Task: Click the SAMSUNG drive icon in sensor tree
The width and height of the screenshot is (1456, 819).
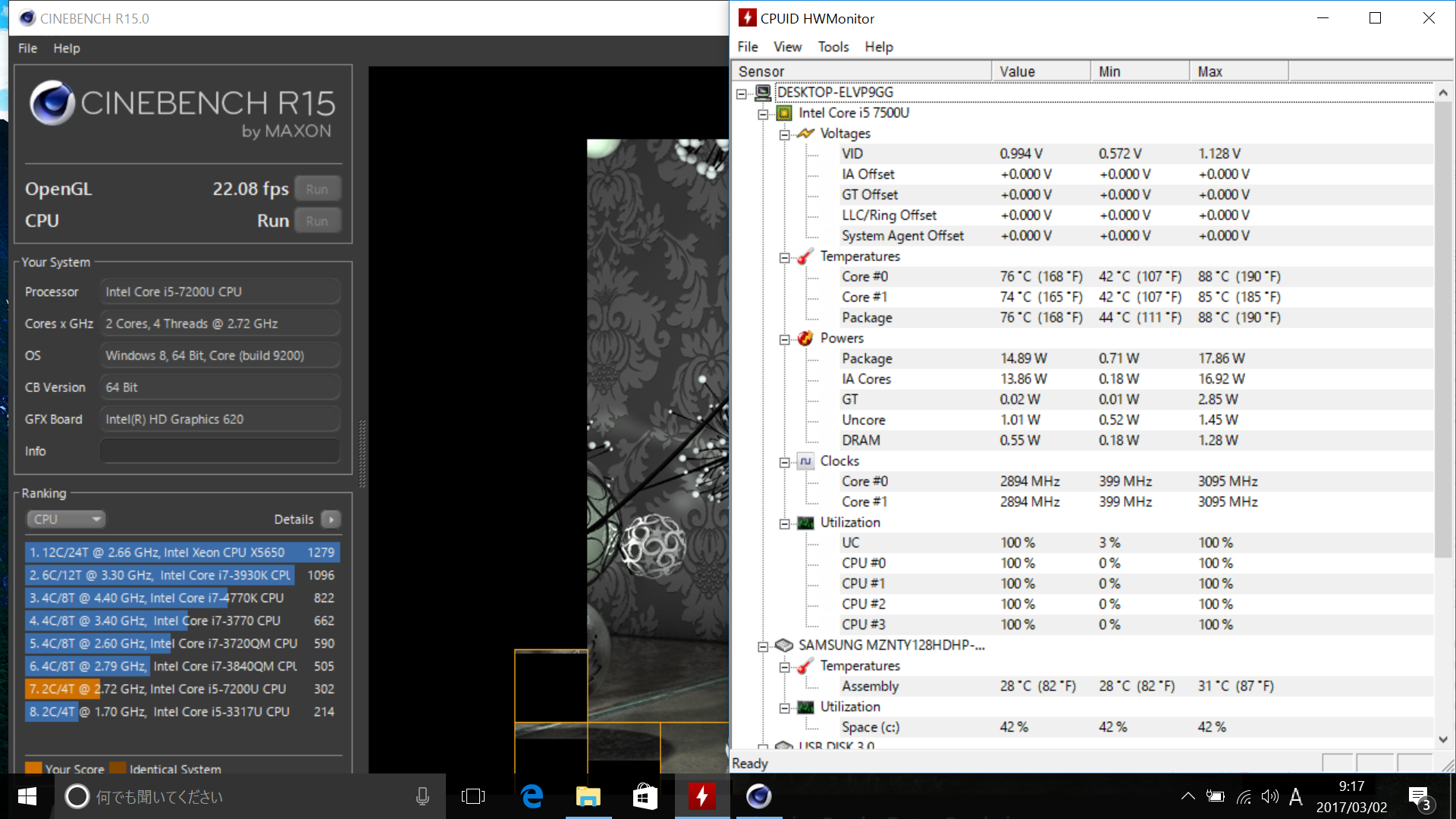Action: coord(784,645)
